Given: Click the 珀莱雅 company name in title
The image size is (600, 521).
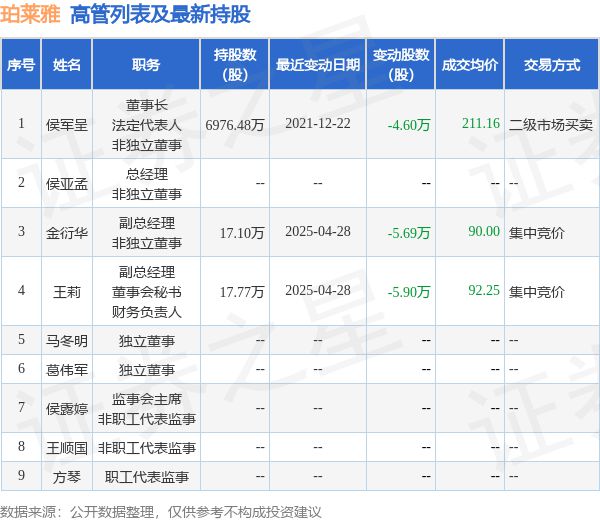Looking at the screenshot, I should point(30,14).
